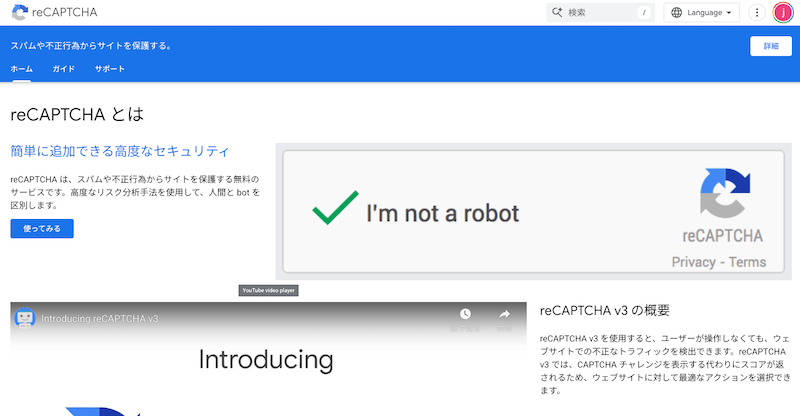
Task: Click the Watch Later clock icon
Action: pyautogui.click(x=465, y=315)
